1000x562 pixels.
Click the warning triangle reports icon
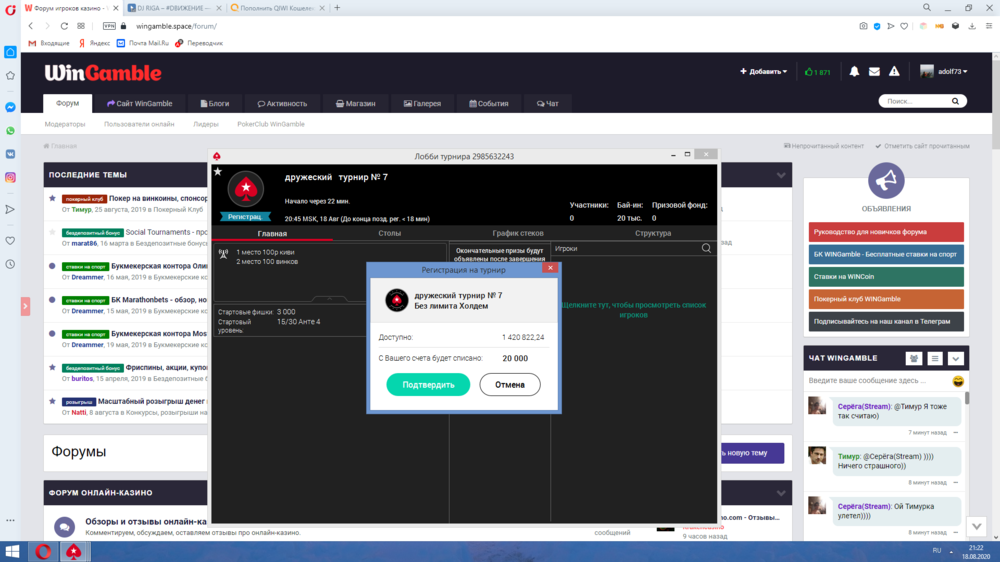click(x=895, y=72)
